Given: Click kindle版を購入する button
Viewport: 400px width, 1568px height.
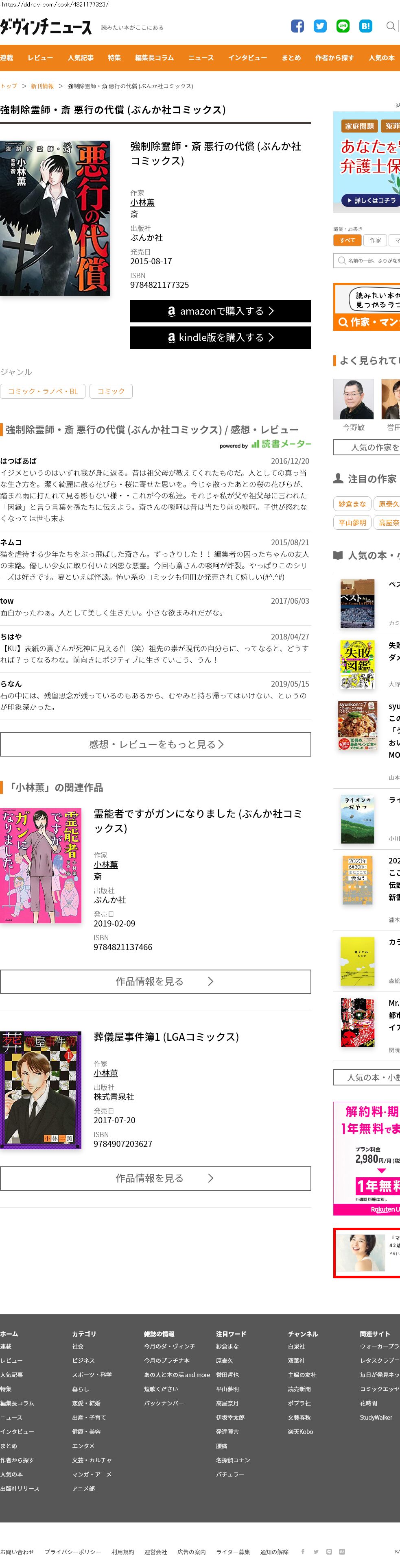Looking at the screenshot, I should [221, 337].
